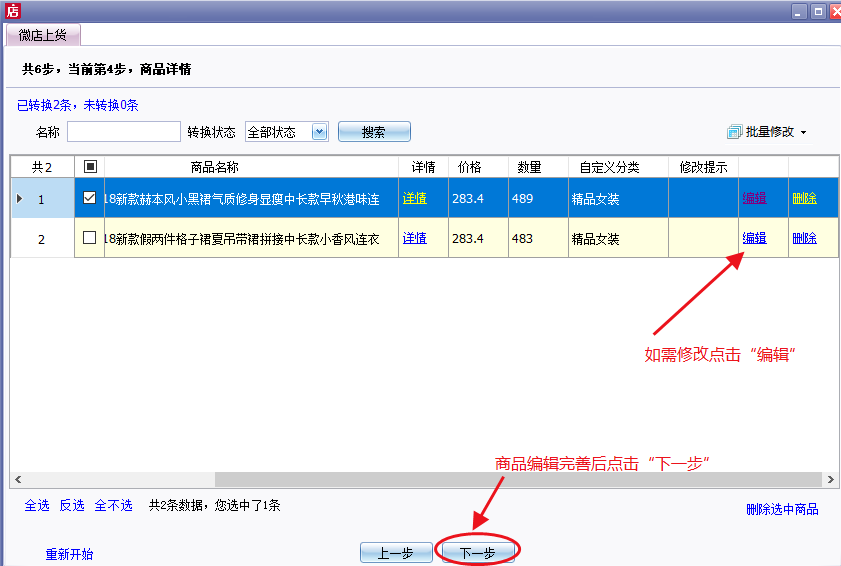
Task: Go back with the 上一步 button
Action: tap(396, 553)
